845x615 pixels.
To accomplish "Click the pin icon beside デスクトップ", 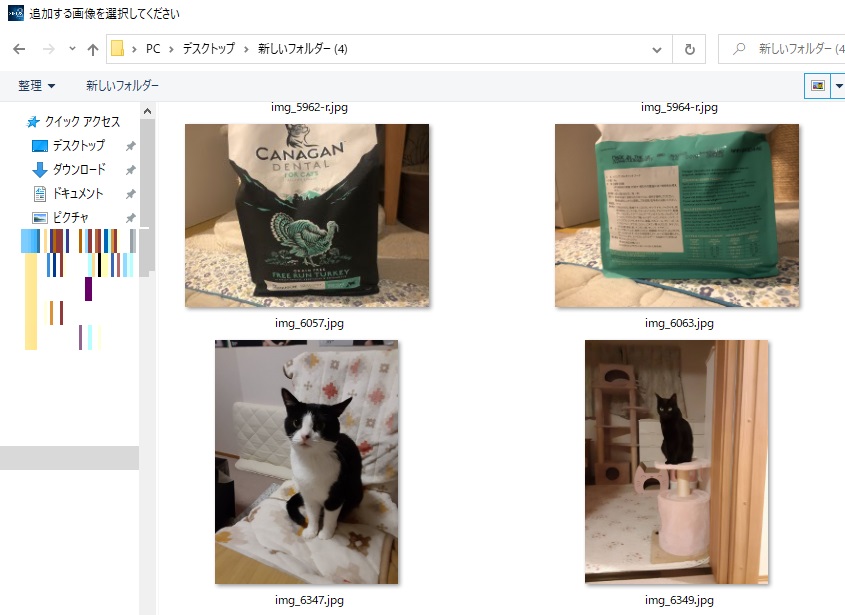I will pyautogui.click(x=130, y=146).
